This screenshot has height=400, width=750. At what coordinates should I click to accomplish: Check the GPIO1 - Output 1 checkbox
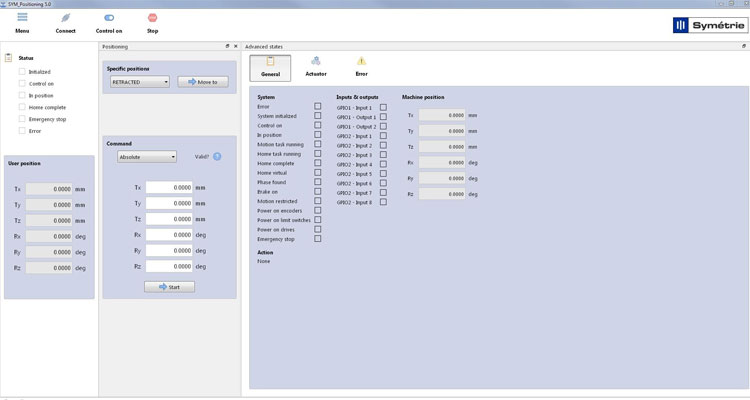(x=383, y=117)
